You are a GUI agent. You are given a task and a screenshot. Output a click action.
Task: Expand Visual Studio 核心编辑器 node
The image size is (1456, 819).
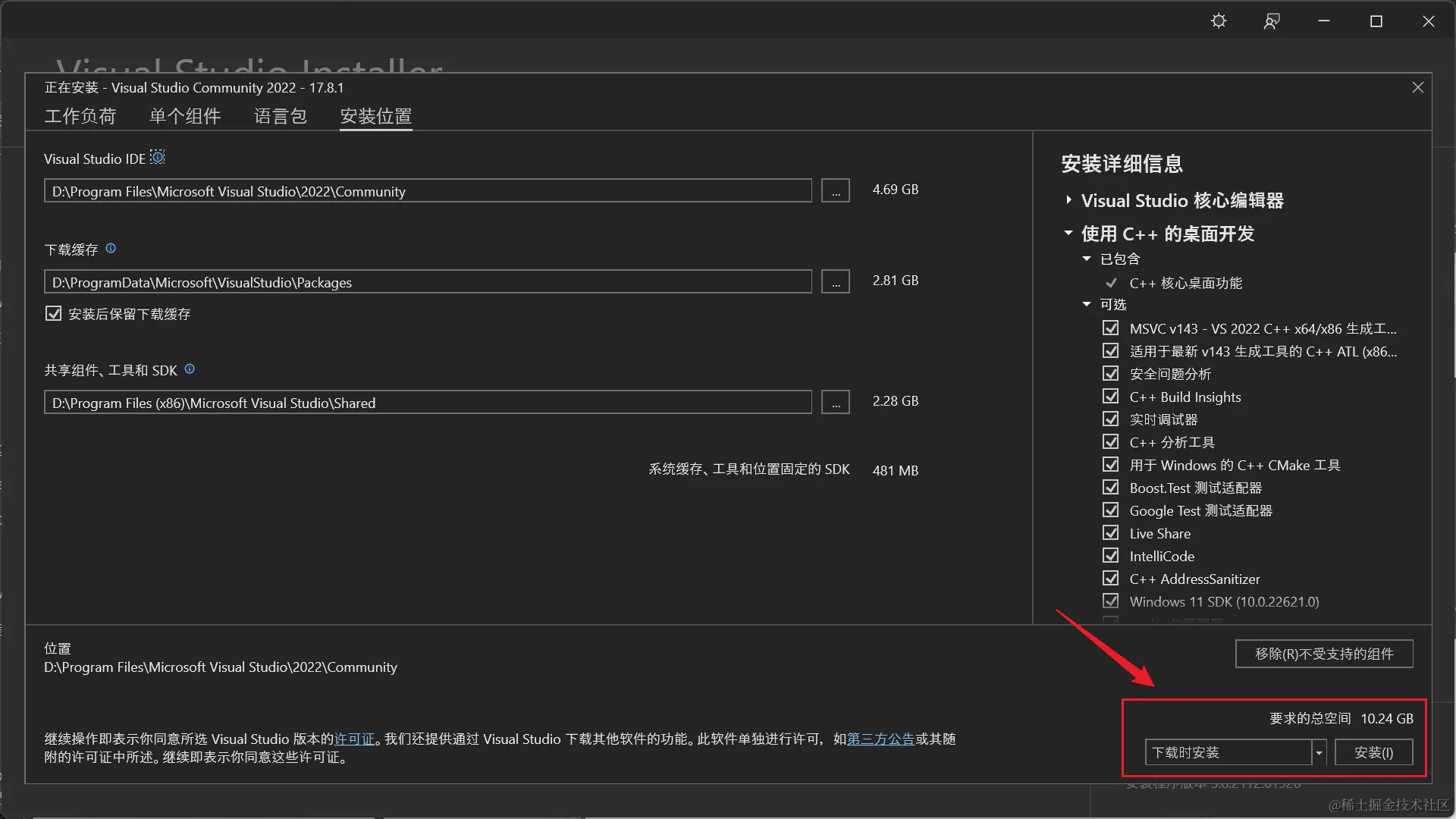click(1068, 200)
